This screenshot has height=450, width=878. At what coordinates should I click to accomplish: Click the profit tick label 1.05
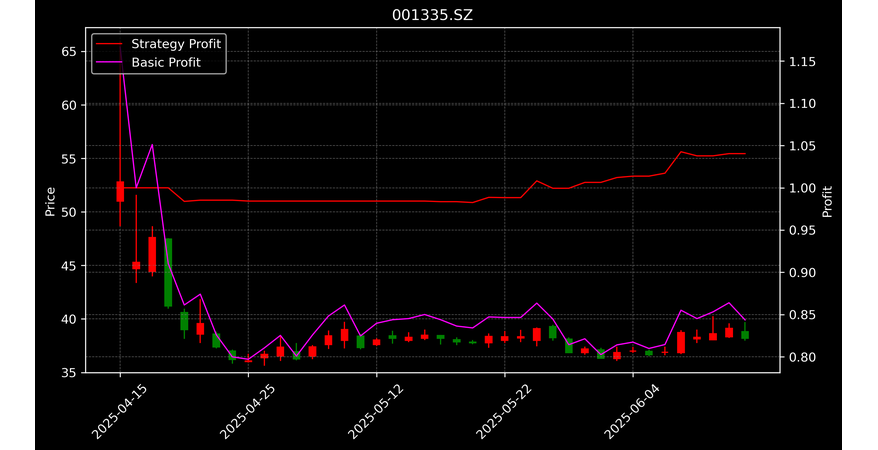802,146
